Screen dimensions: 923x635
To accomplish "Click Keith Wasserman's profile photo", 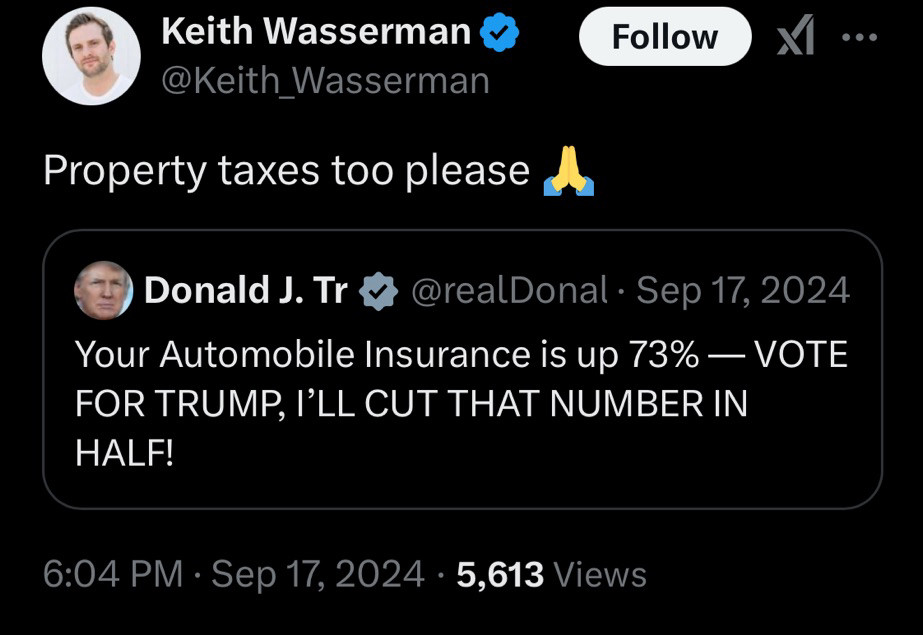I will tap(90, 58).
